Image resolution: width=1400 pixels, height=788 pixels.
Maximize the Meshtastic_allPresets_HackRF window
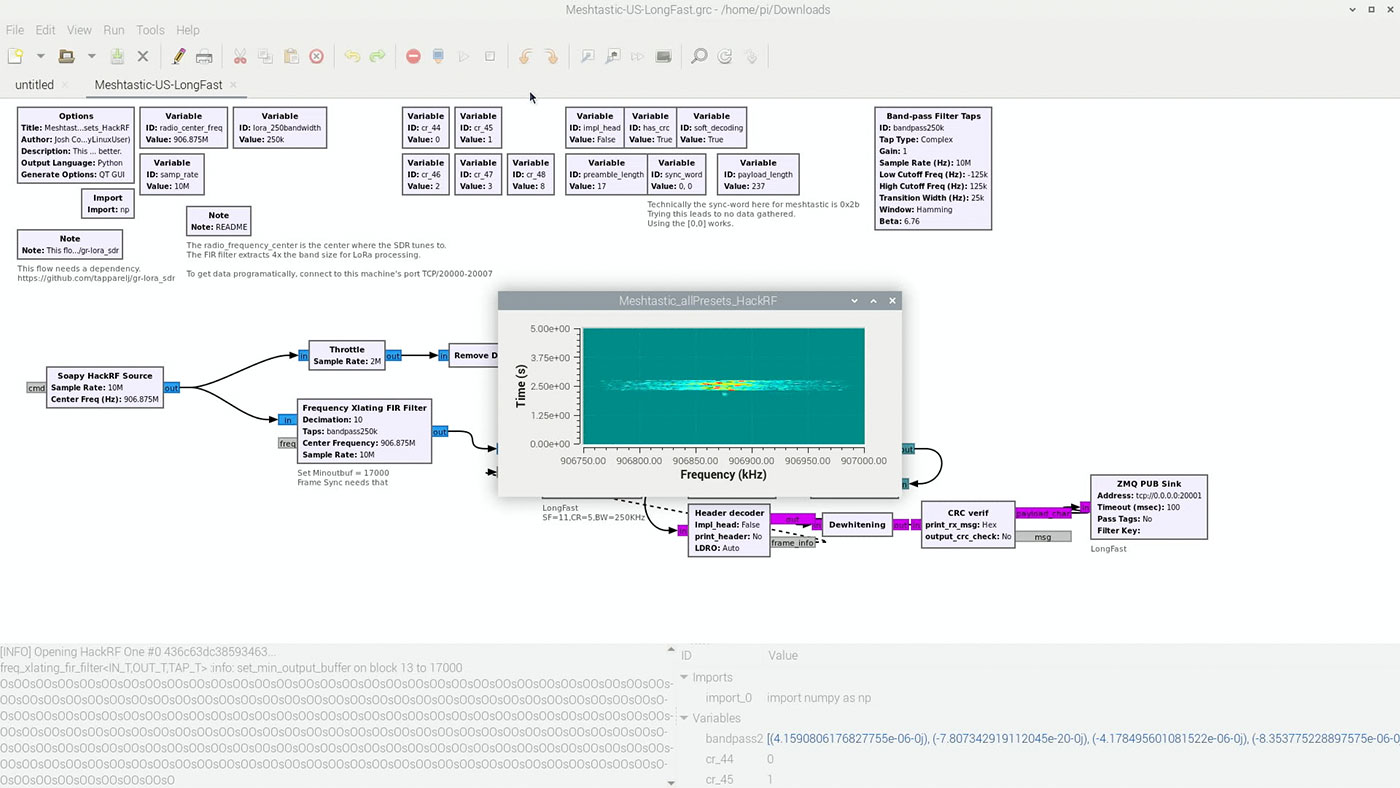874,300
